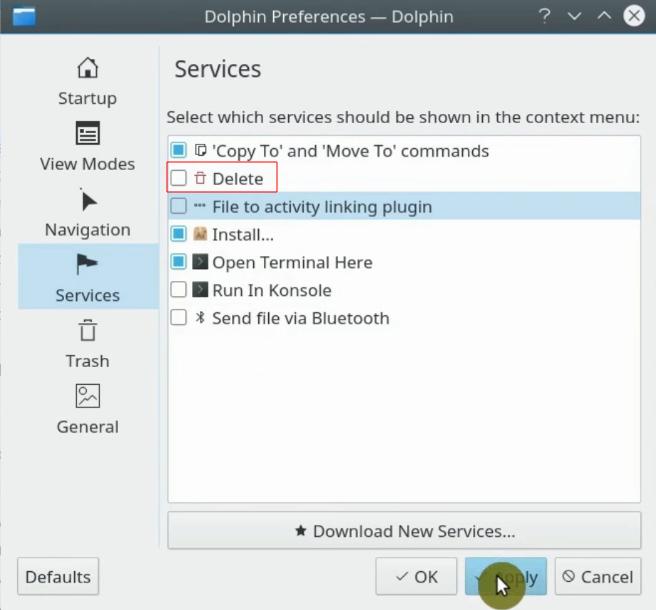Minimize the preferences window via title bar chevron
The width and height of the screenshot is (656, 610).
(x=574, y=16)
